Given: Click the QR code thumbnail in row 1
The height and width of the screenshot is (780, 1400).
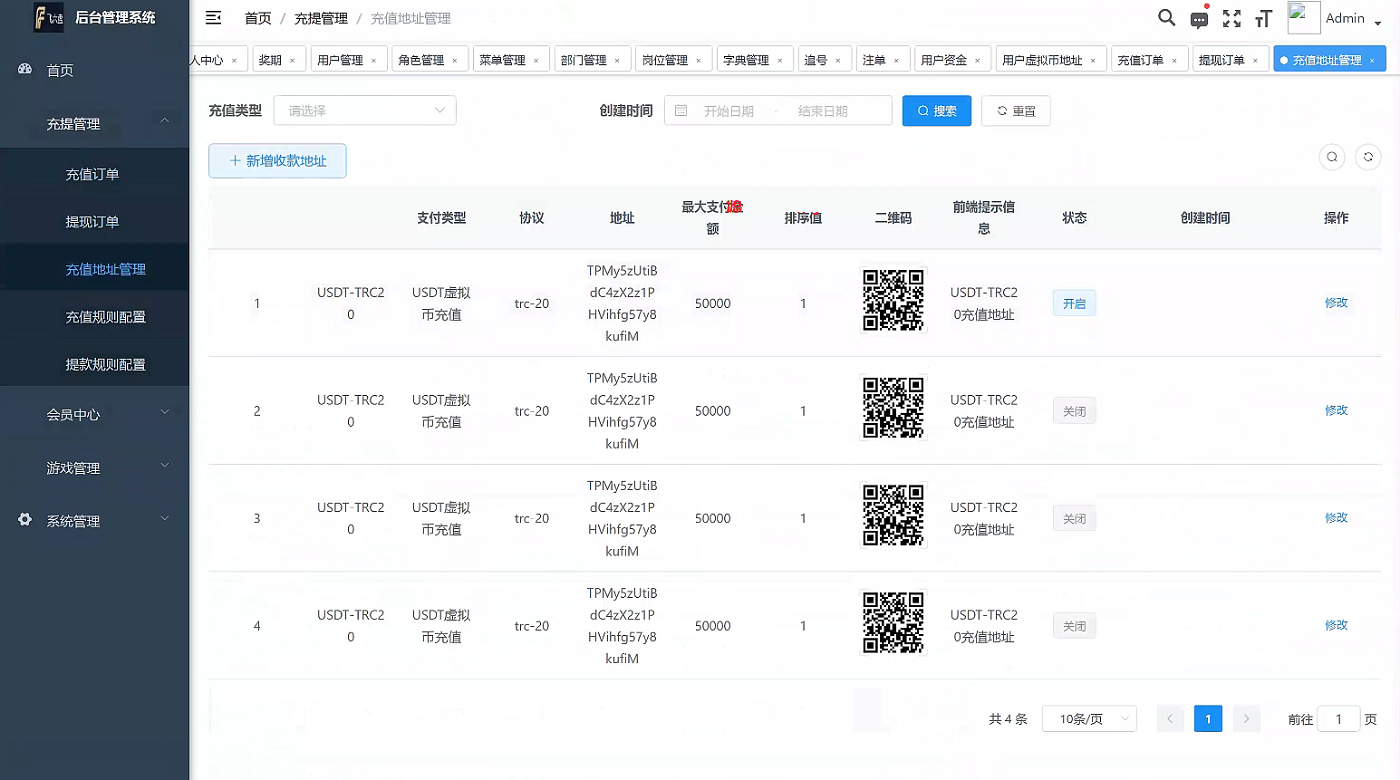Looking at the screenshot, I should pyautogui.click(x=893, y=300).
